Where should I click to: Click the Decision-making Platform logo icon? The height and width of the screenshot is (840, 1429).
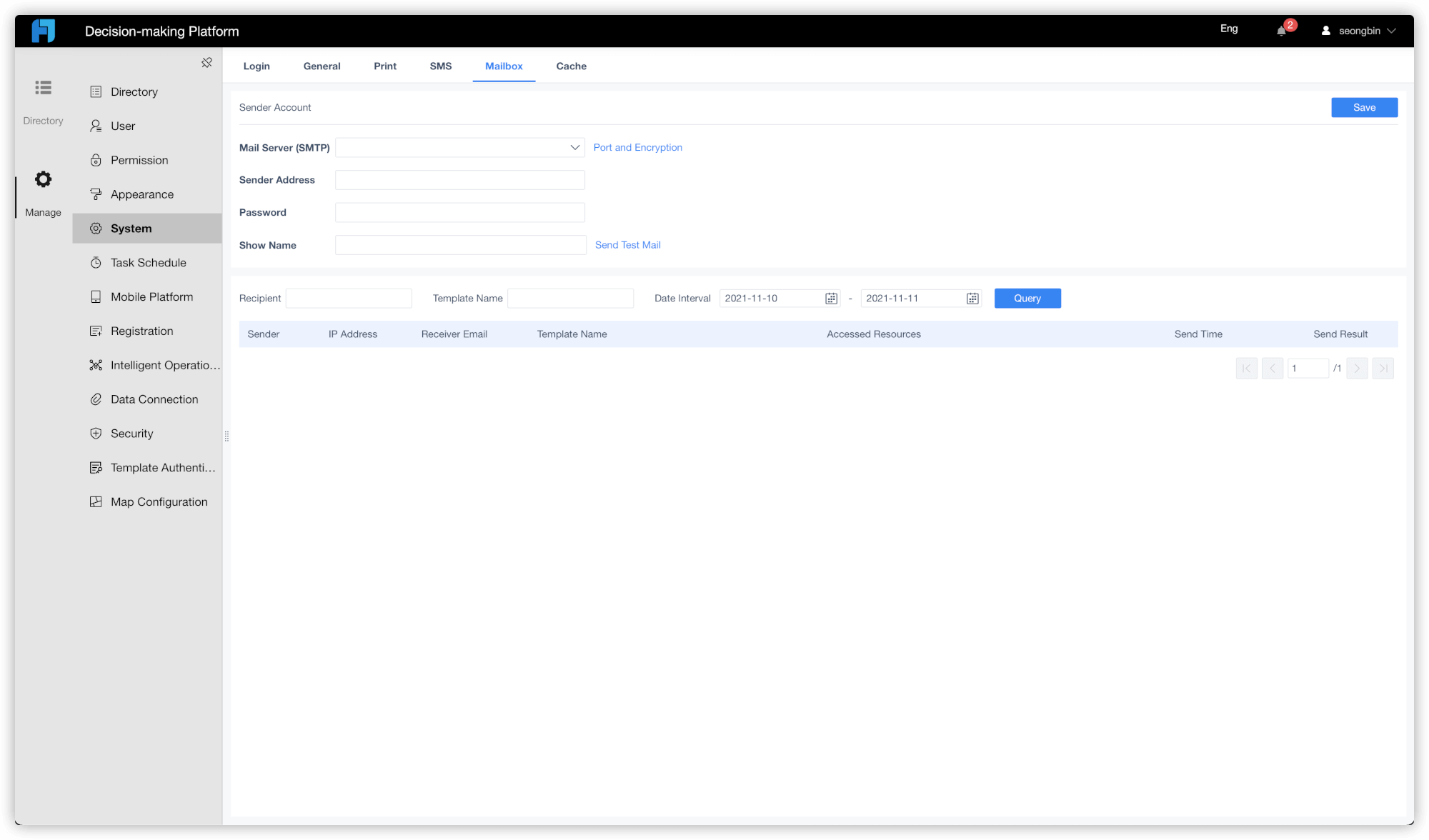point(44,31)
